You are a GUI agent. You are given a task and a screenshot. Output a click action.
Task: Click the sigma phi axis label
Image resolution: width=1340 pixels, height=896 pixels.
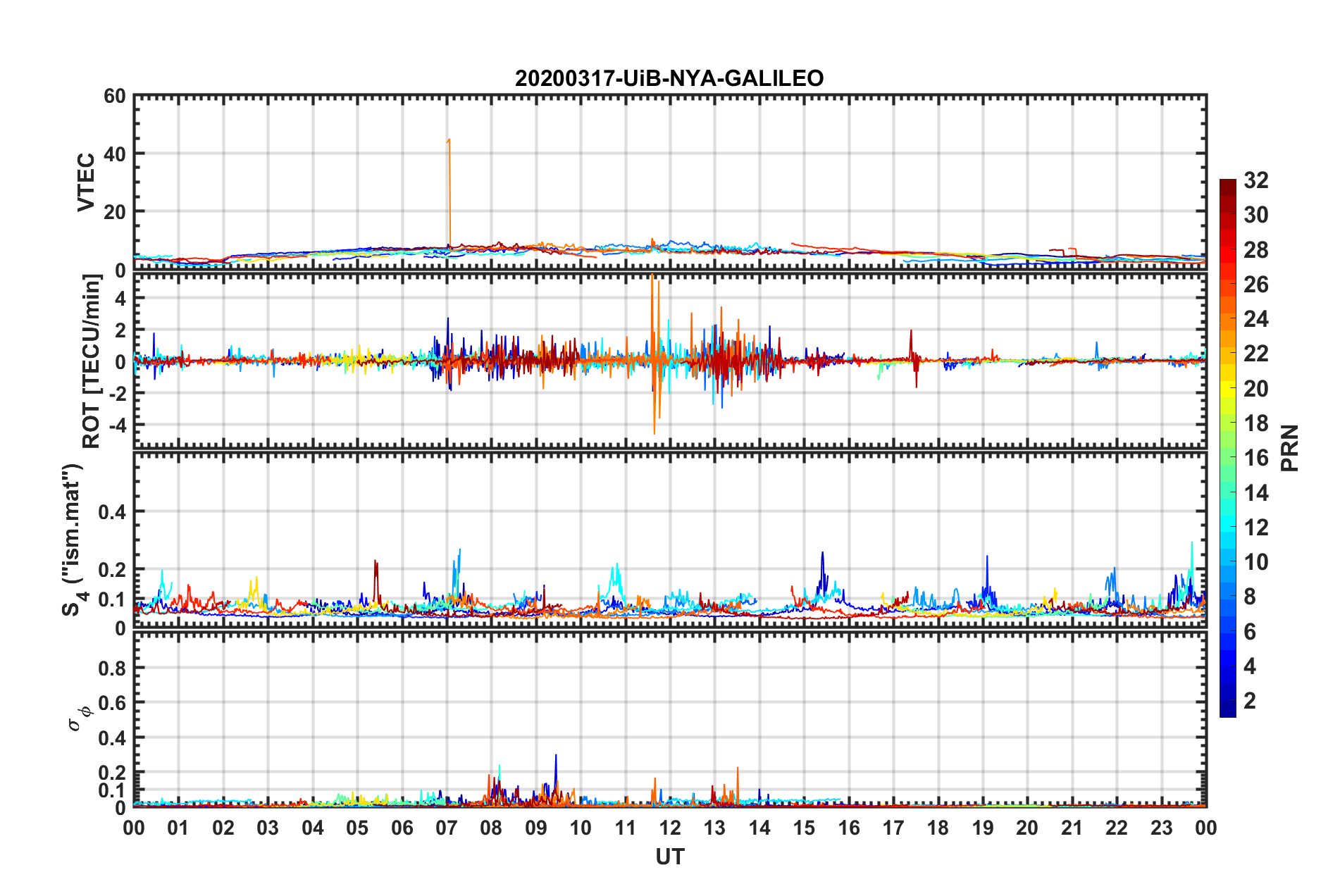point(79,719)
